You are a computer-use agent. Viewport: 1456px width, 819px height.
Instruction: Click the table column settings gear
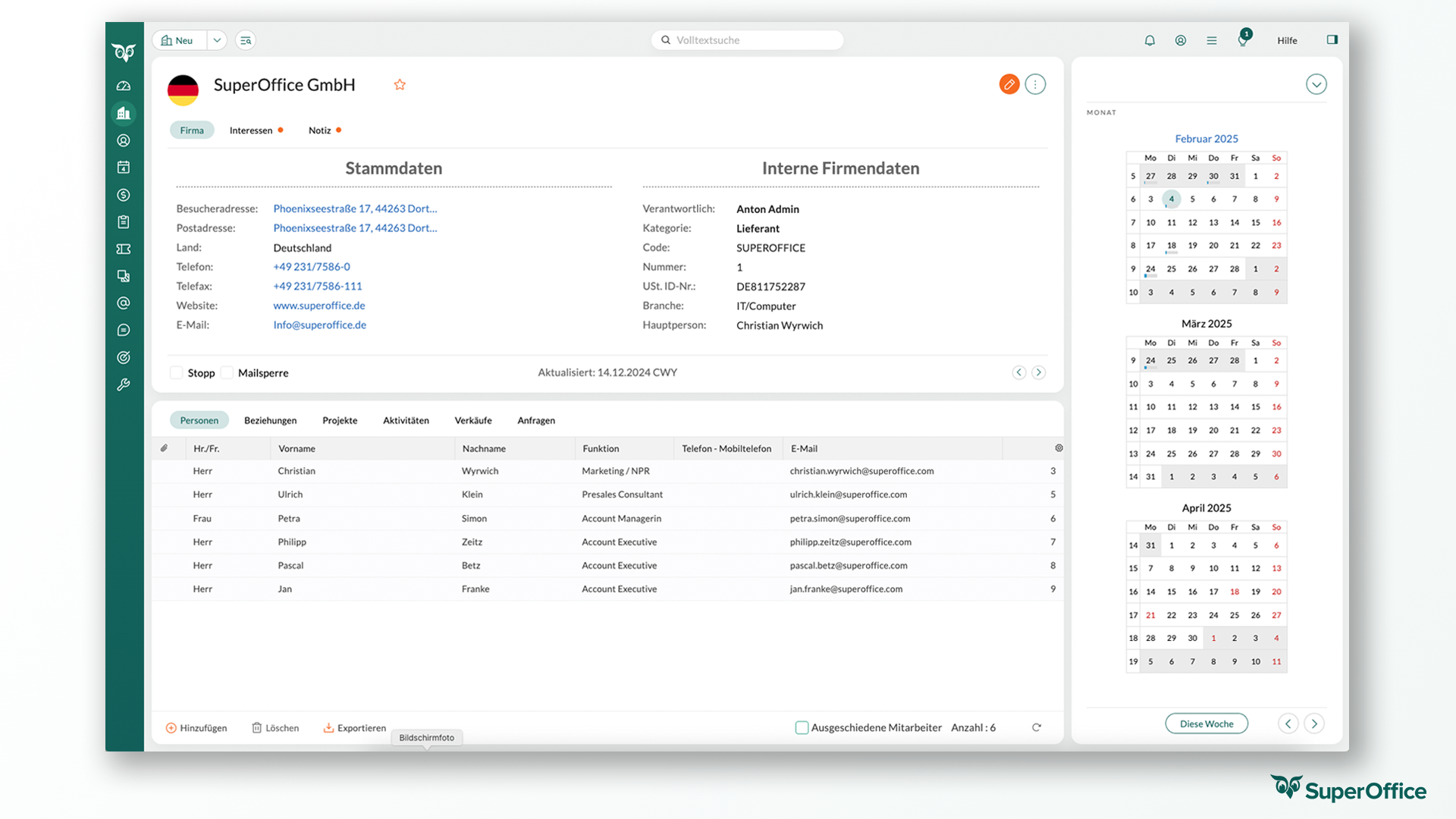[x=1059, y=448]
